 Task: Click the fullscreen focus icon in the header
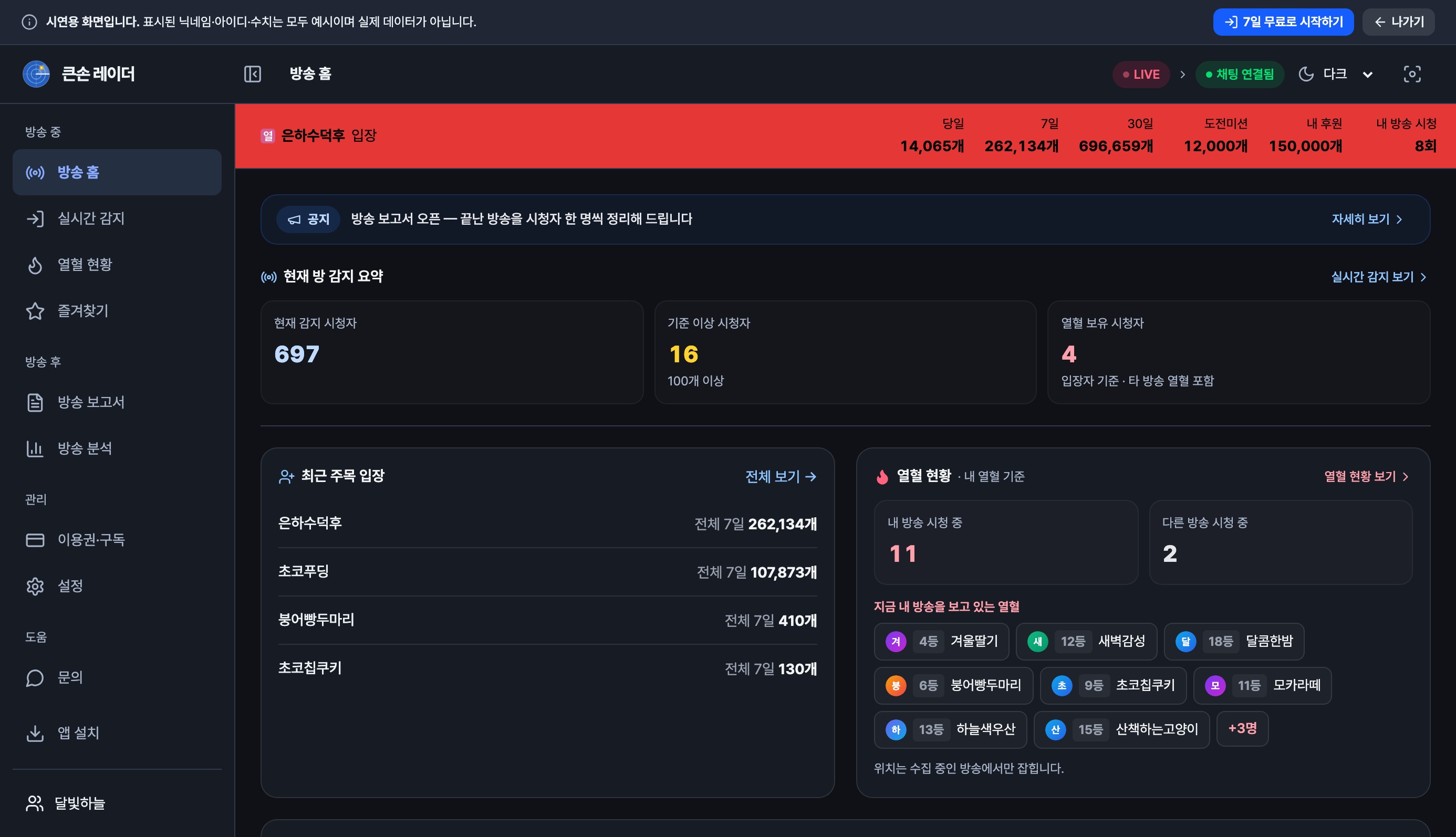pyautogui.click(x=1412, y=74)
